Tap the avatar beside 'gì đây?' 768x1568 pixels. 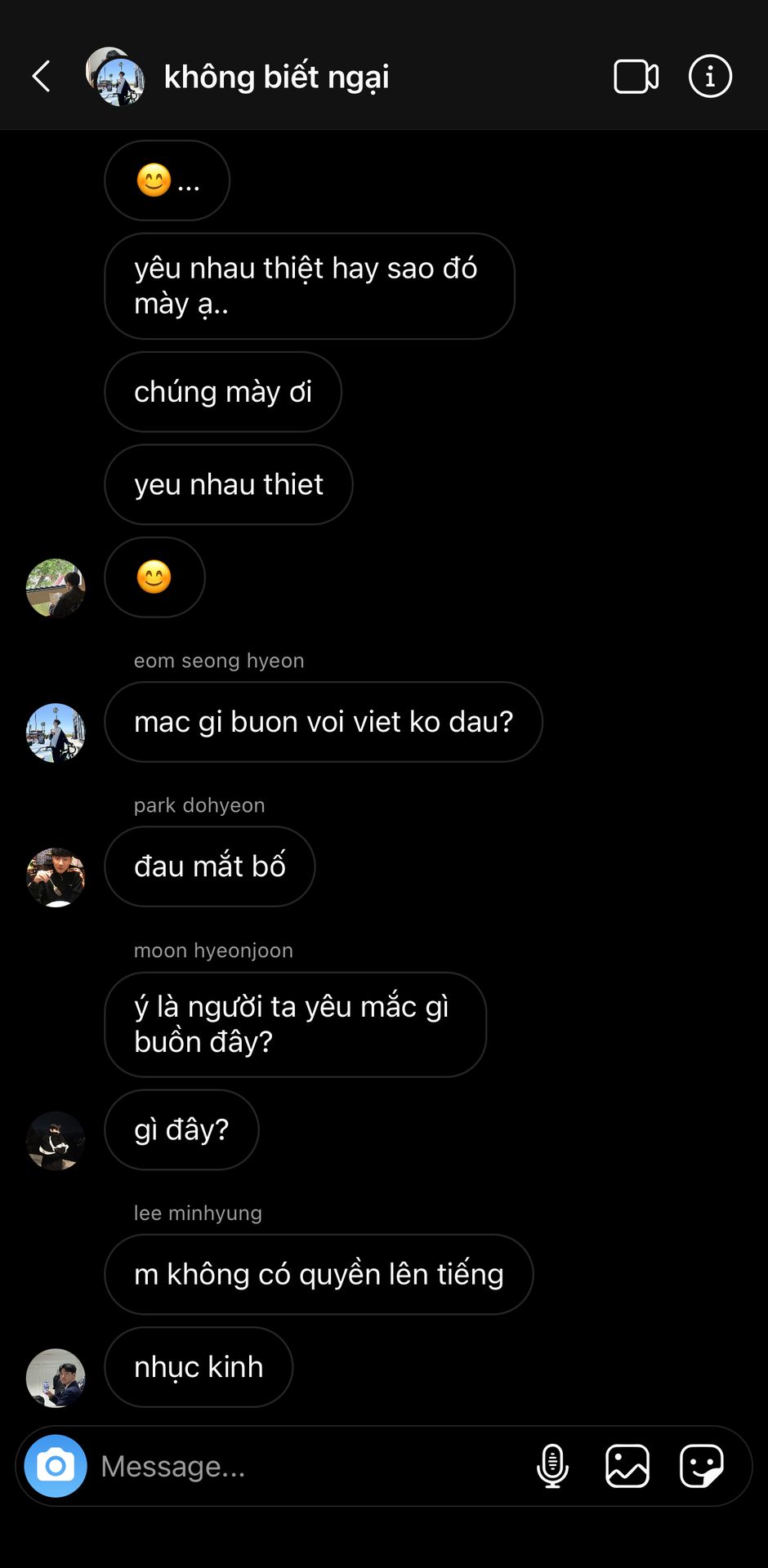click(x=56, y=1141)
